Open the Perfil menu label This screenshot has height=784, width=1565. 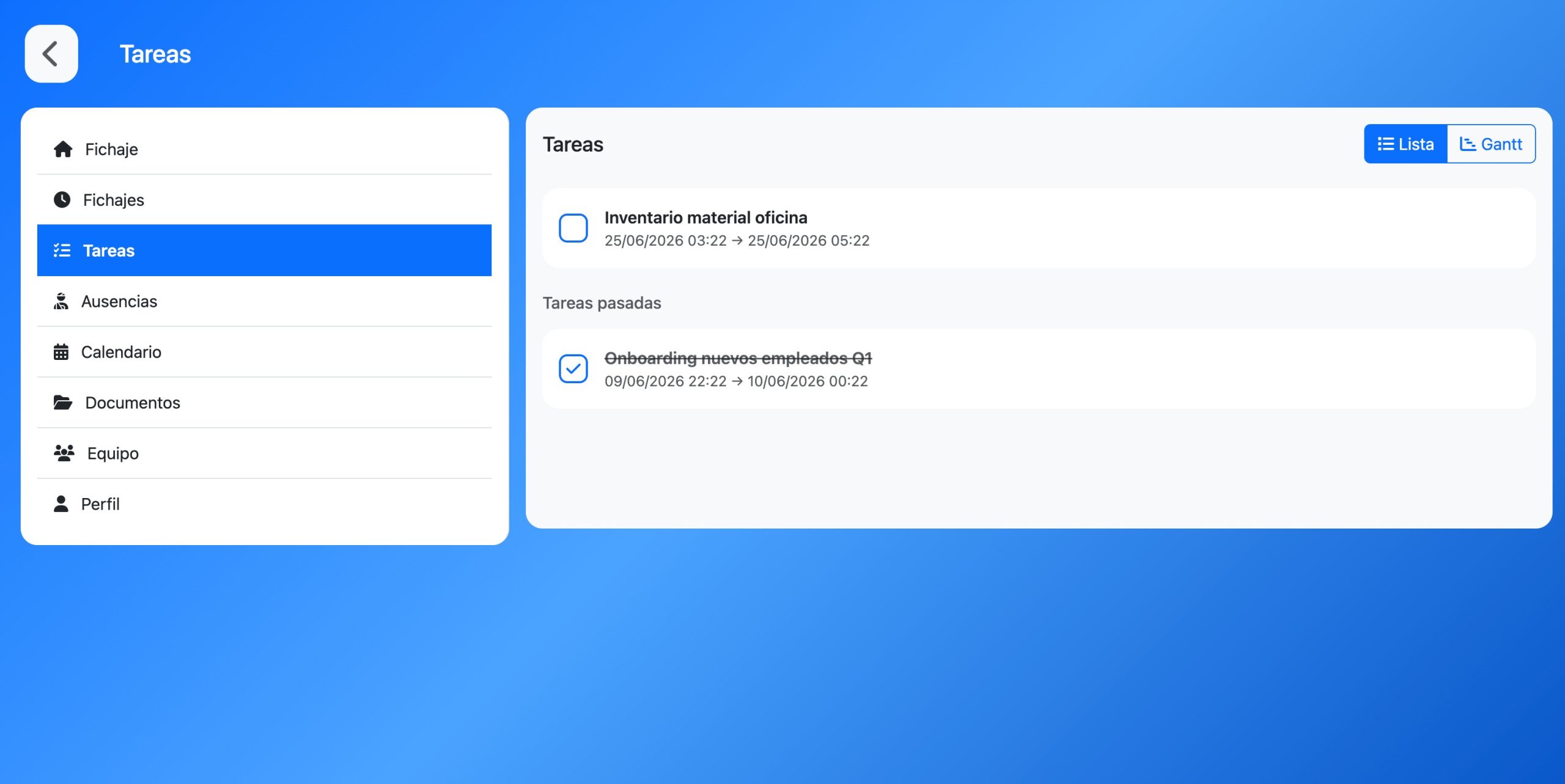click(x=100, y=504)
